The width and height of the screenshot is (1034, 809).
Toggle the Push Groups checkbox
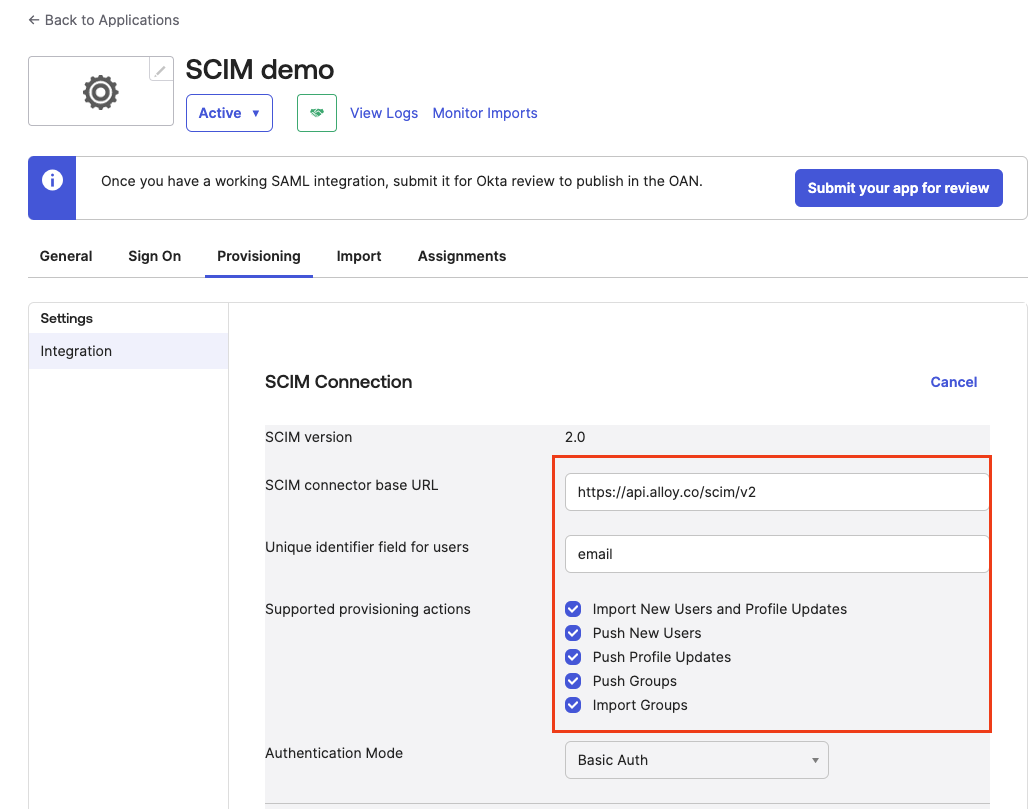click(573, 681)
